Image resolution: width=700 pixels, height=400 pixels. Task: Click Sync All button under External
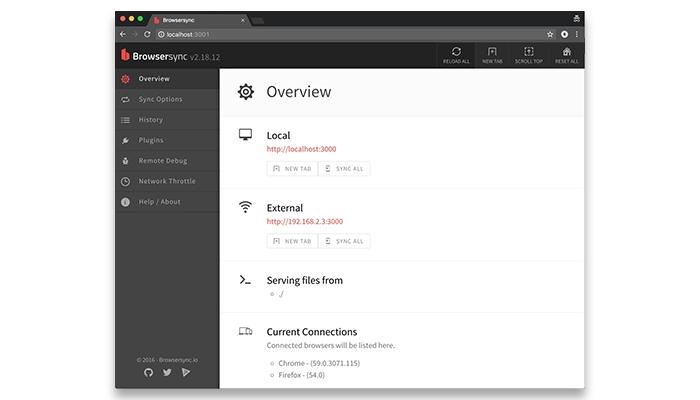344,241
